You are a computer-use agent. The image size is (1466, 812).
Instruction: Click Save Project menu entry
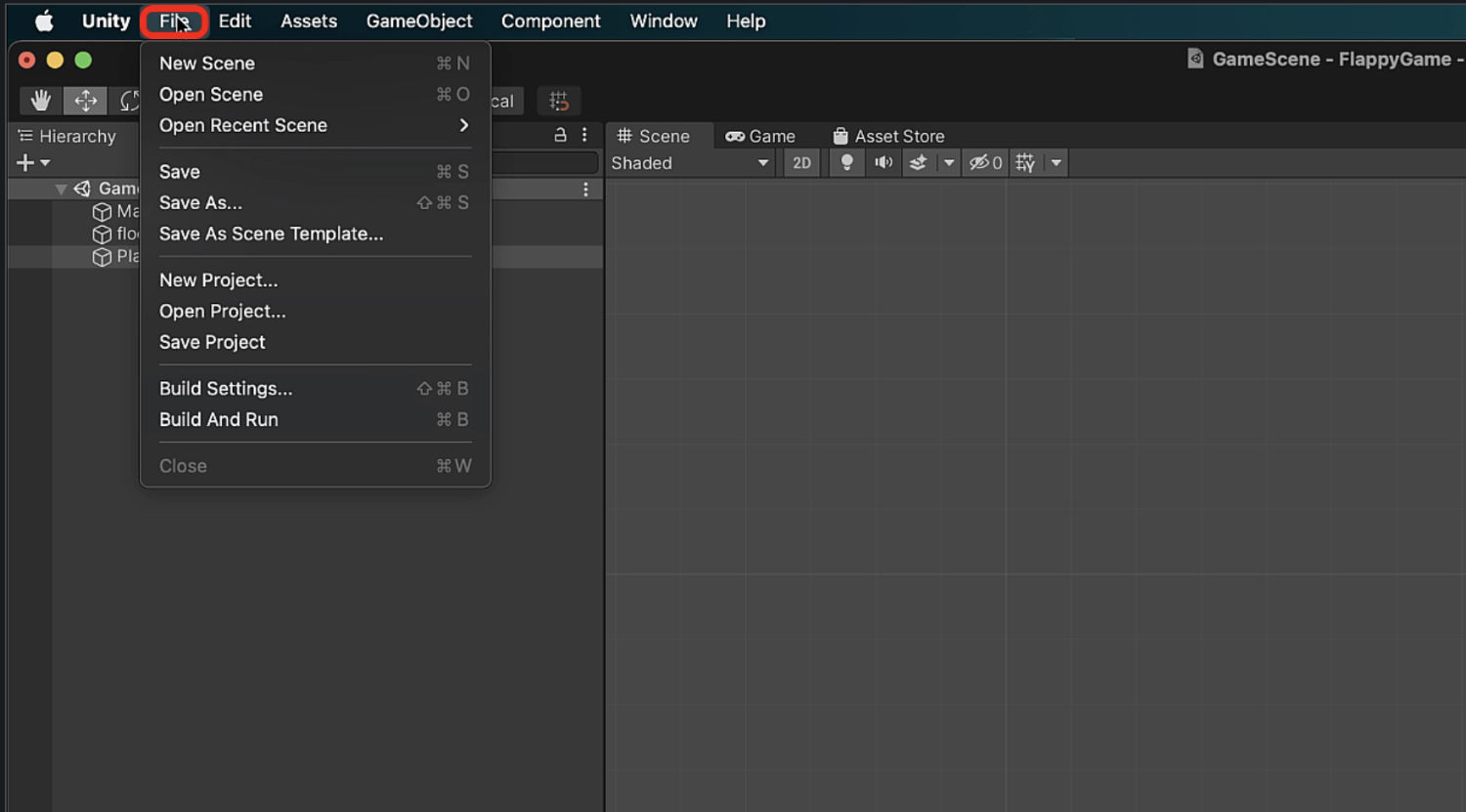coord(315,342)
